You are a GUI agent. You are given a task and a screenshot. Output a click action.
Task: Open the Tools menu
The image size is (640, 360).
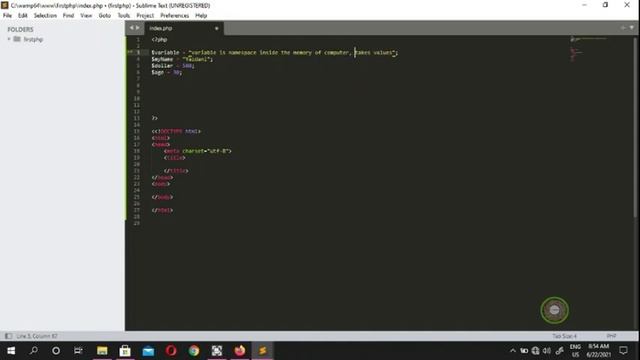click(124, 16)
